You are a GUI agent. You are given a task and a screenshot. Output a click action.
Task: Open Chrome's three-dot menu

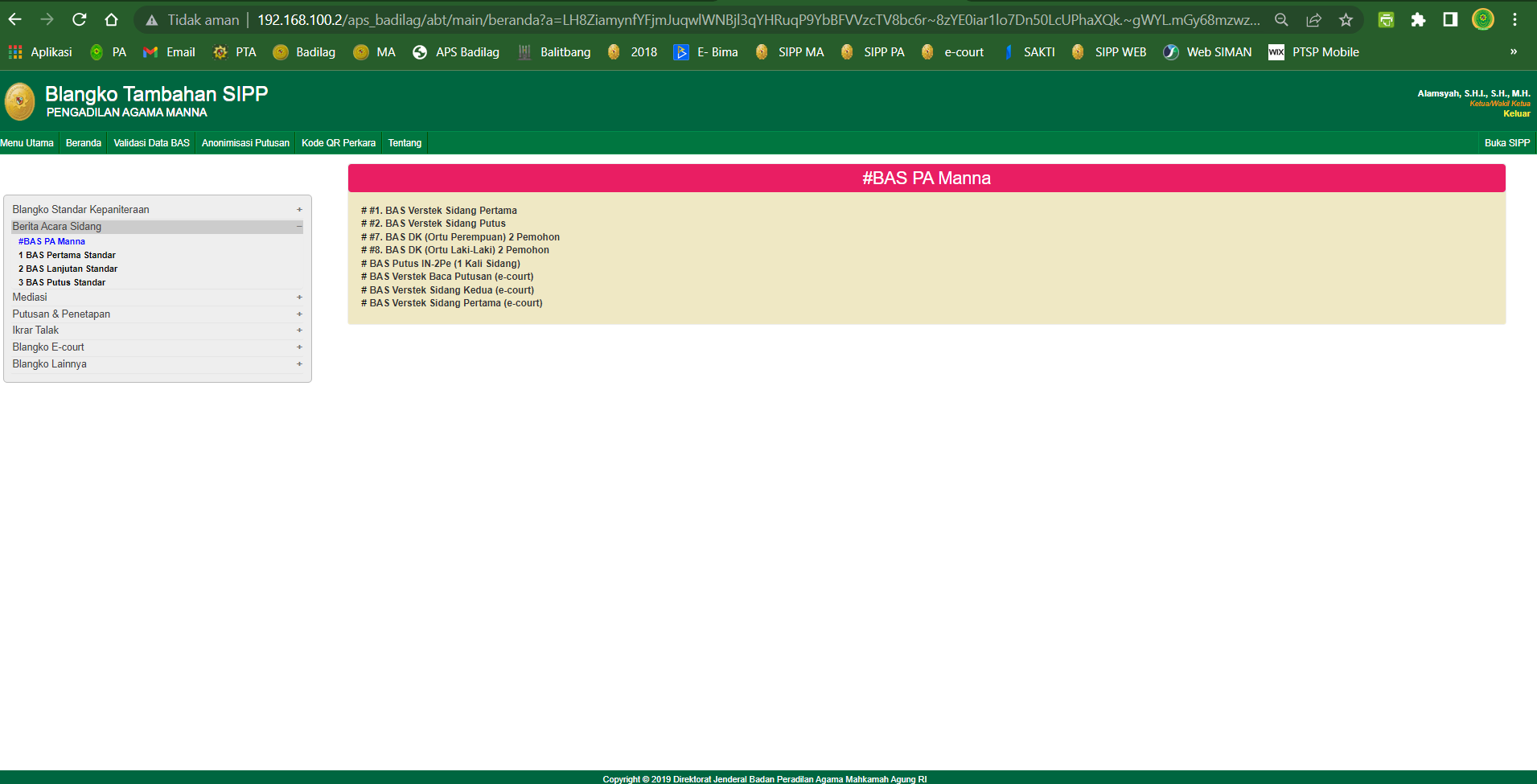coord(1514,20)
